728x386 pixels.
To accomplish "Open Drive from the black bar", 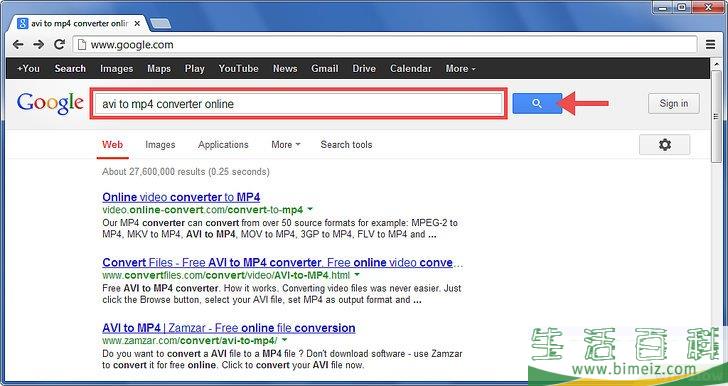I will (364, 68).
